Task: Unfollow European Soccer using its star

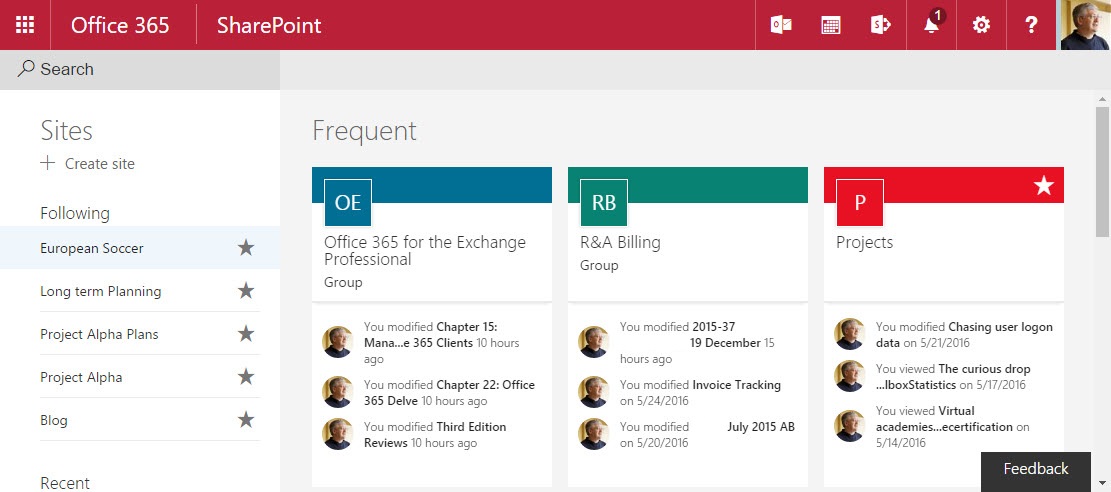Action: tap(246, 248)
